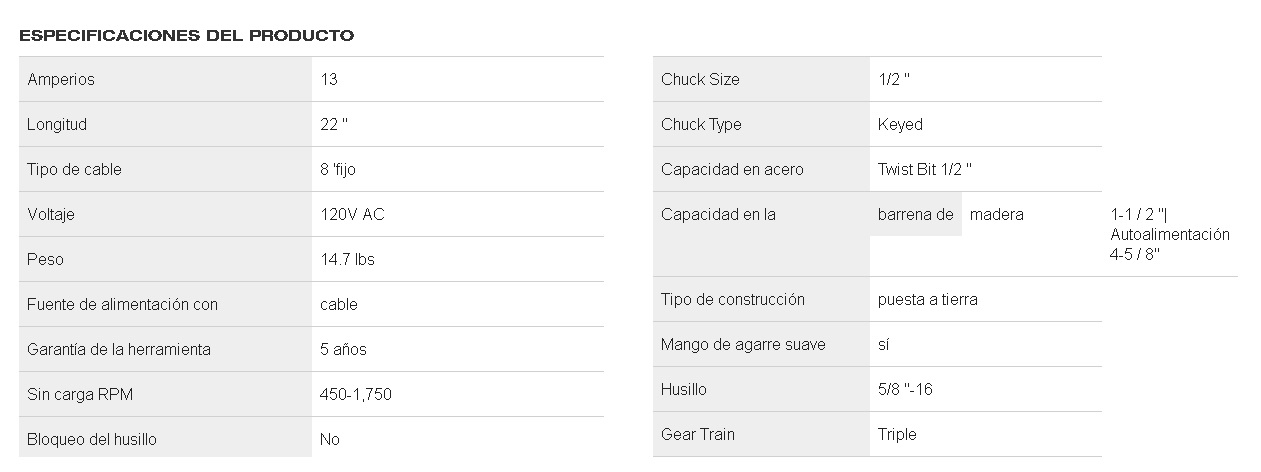The width and height of the screenshot is (1261, 472).
Task: Click the Voltaje value 120V AC
Action: 352,214
